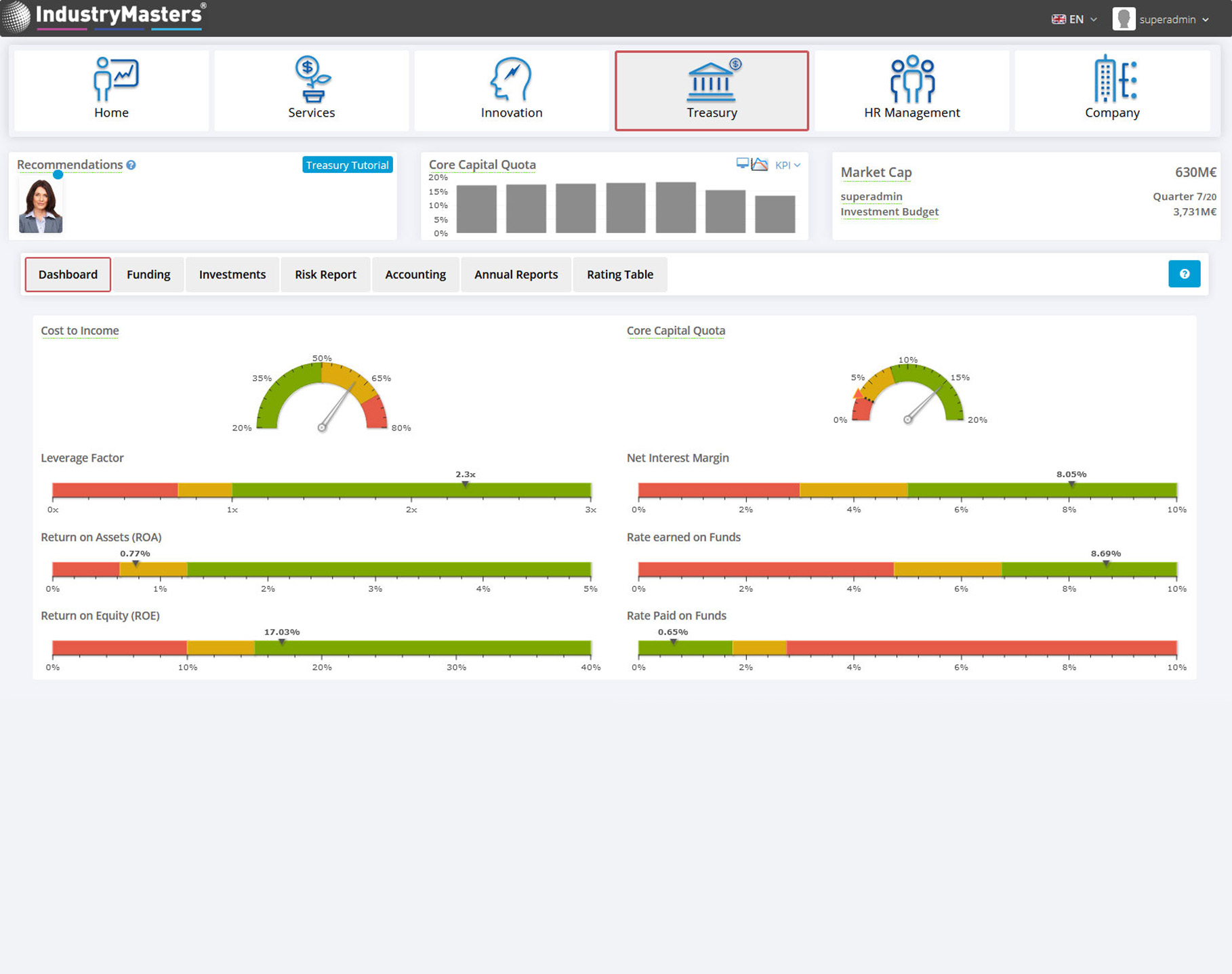The height and width of the screenshot is (974, 1232).
Task: Open the Risk Report tab
Action: (x=325, y=275)
